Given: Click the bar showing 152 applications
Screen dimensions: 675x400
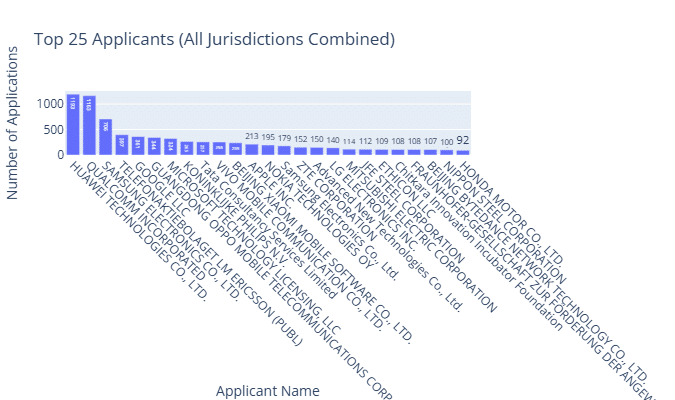Looking at the screenshot, I should (x=301, y=151).
